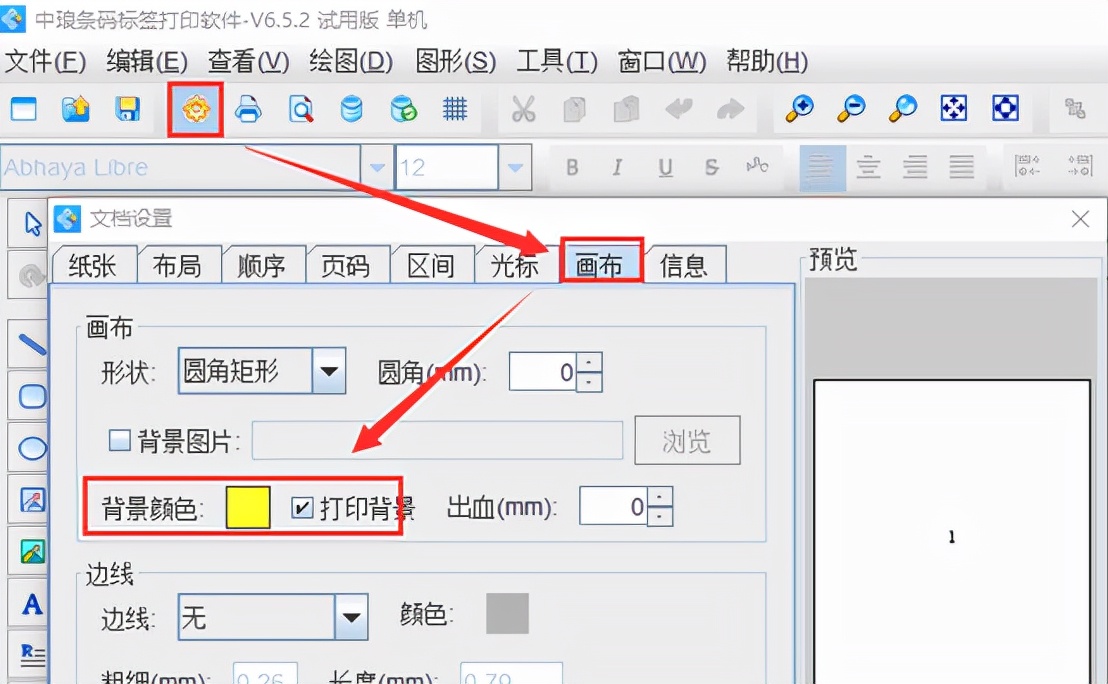The width and height of the screenshot is (1108, 684).
Task: Click the 背景图片 path field
Action: (437, 441)
